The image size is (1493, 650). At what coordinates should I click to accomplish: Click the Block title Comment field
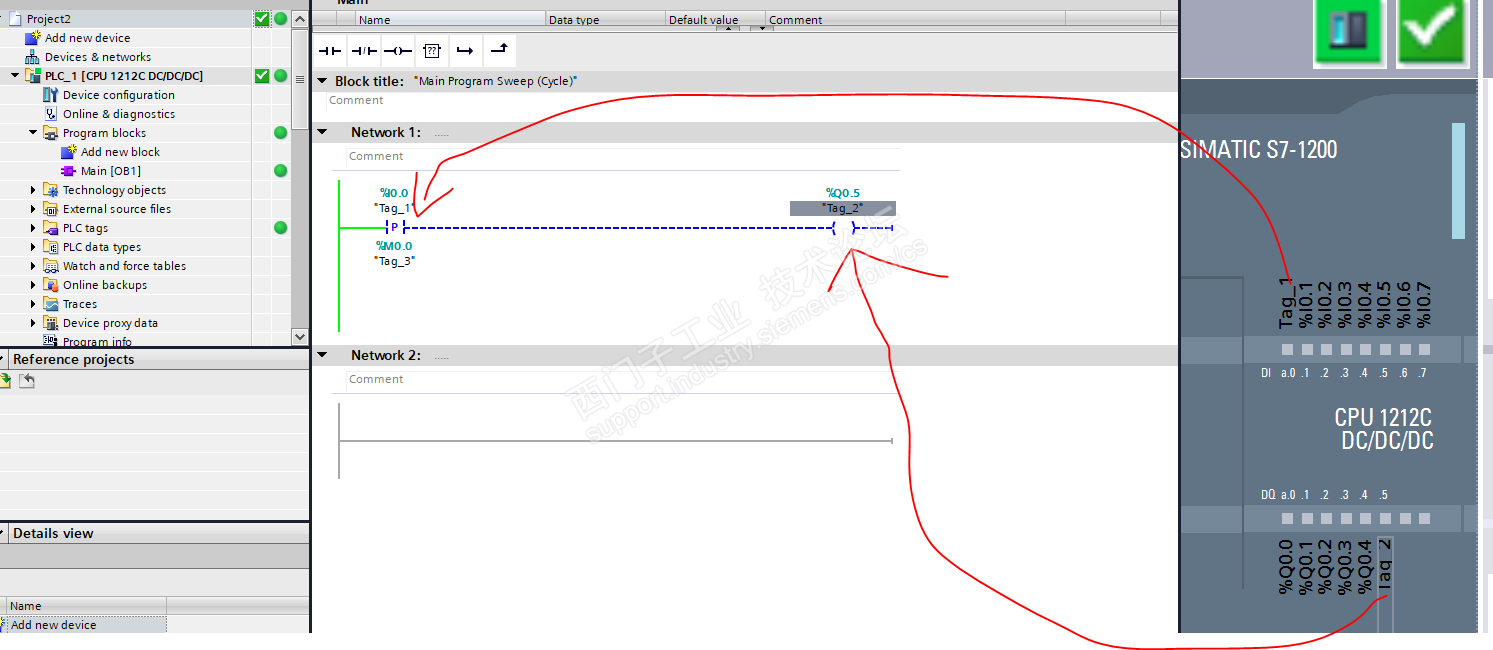pyautogui.click(x=750, y=101)
